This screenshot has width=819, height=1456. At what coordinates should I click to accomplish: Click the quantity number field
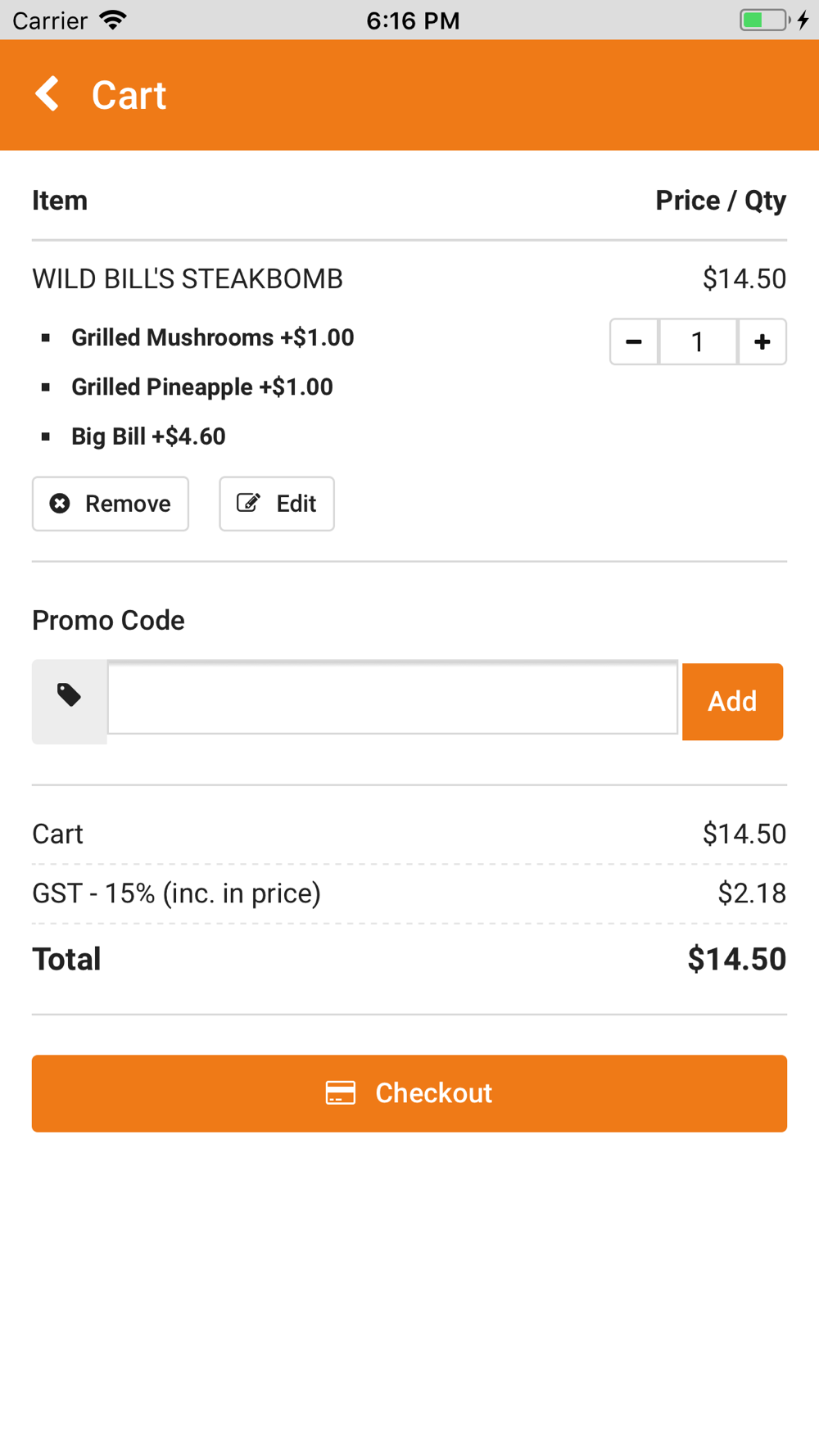click(x=698, y=341)
